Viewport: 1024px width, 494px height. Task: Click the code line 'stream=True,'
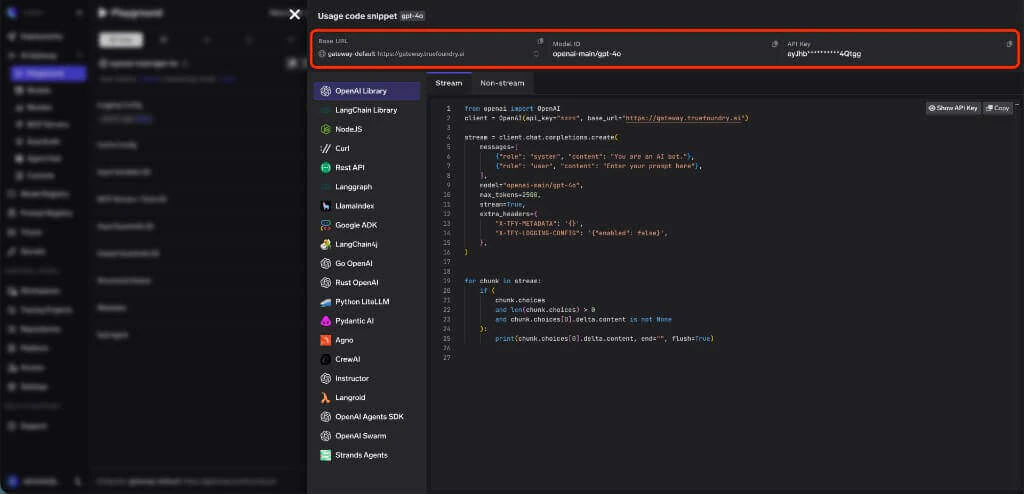[x=502, y=205]
